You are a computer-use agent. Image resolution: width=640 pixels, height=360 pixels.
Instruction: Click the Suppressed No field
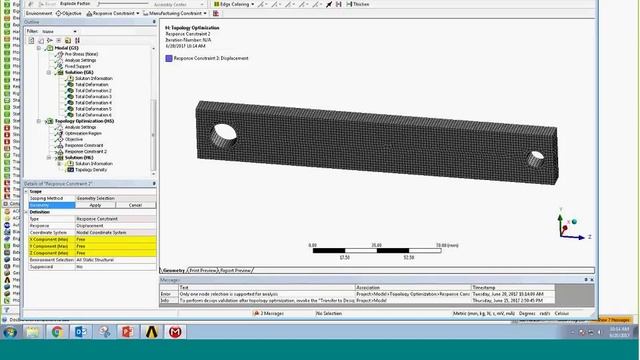pos(116,267)
